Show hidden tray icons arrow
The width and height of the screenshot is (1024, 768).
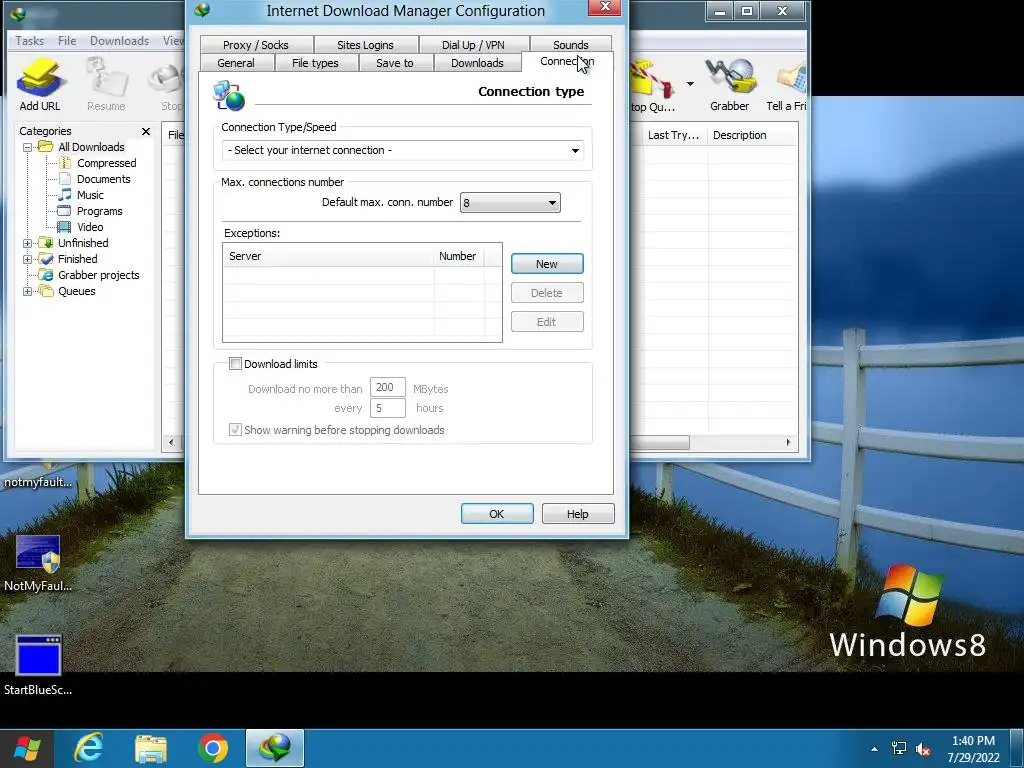coord(874,749)
